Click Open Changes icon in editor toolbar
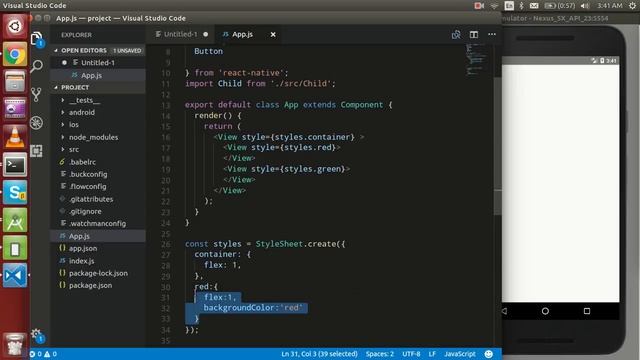640x360 pixels. point(456,35)
